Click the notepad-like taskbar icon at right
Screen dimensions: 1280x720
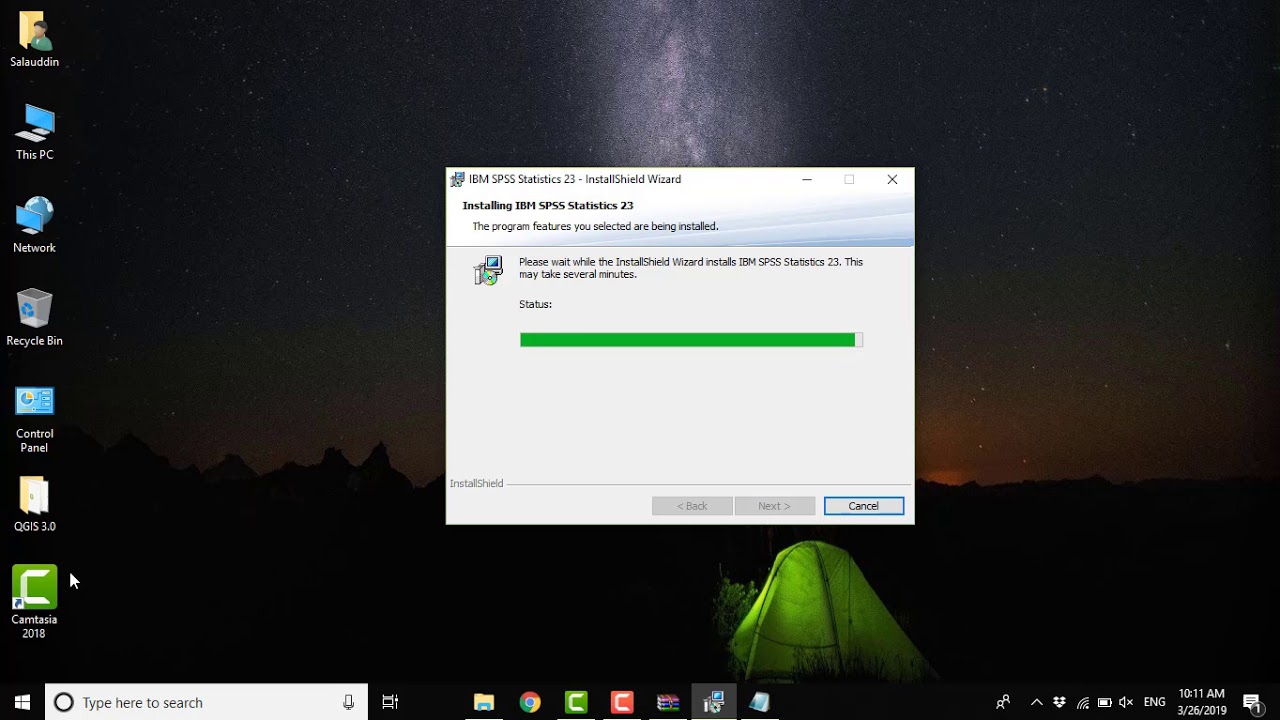[760, 702]
